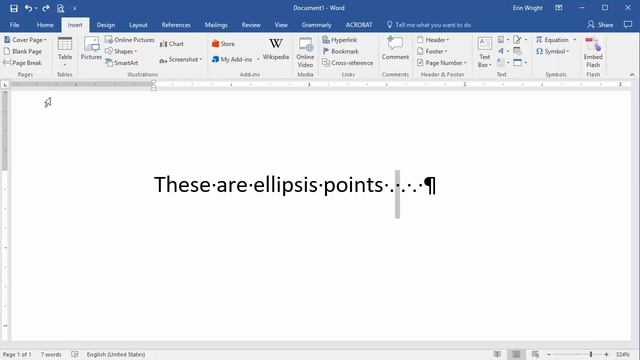Image resolution: width=640 pixels, height=360 pixels.
Task: Click the Share button
Action: [600, 25]
